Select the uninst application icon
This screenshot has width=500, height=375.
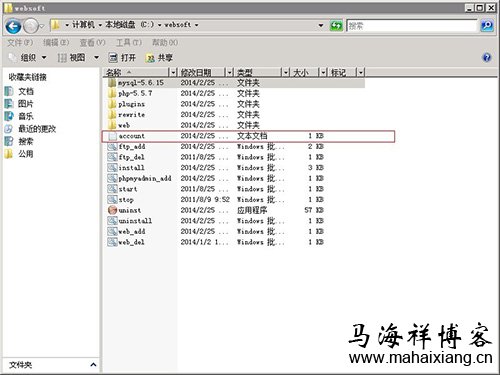[112, 210]
